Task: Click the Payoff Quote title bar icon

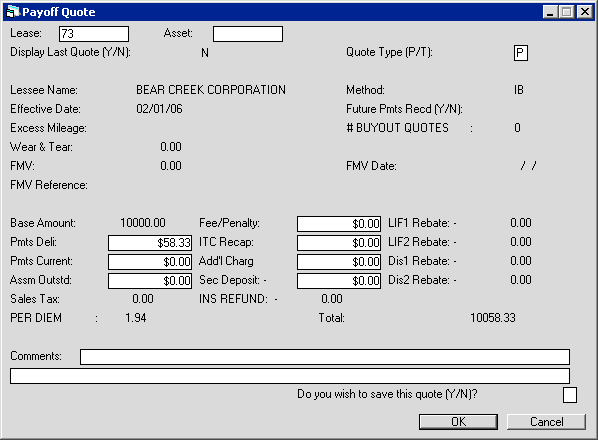Action: [x=13, y=12]
